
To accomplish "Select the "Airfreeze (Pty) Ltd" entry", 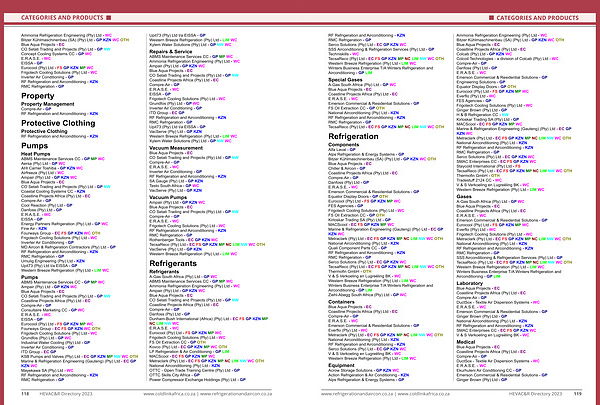I will 43,173.
